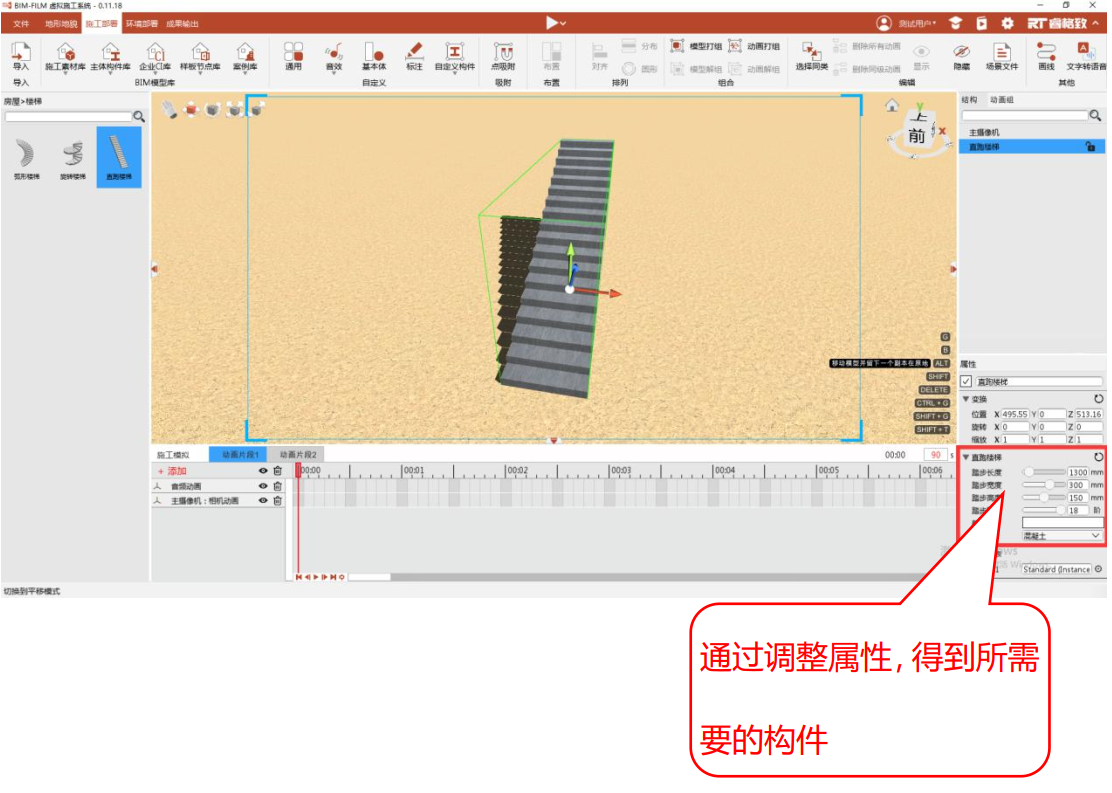Click the graduation cap tutorial icon
Screen dimensions: 1112x793
pos(956,23)
